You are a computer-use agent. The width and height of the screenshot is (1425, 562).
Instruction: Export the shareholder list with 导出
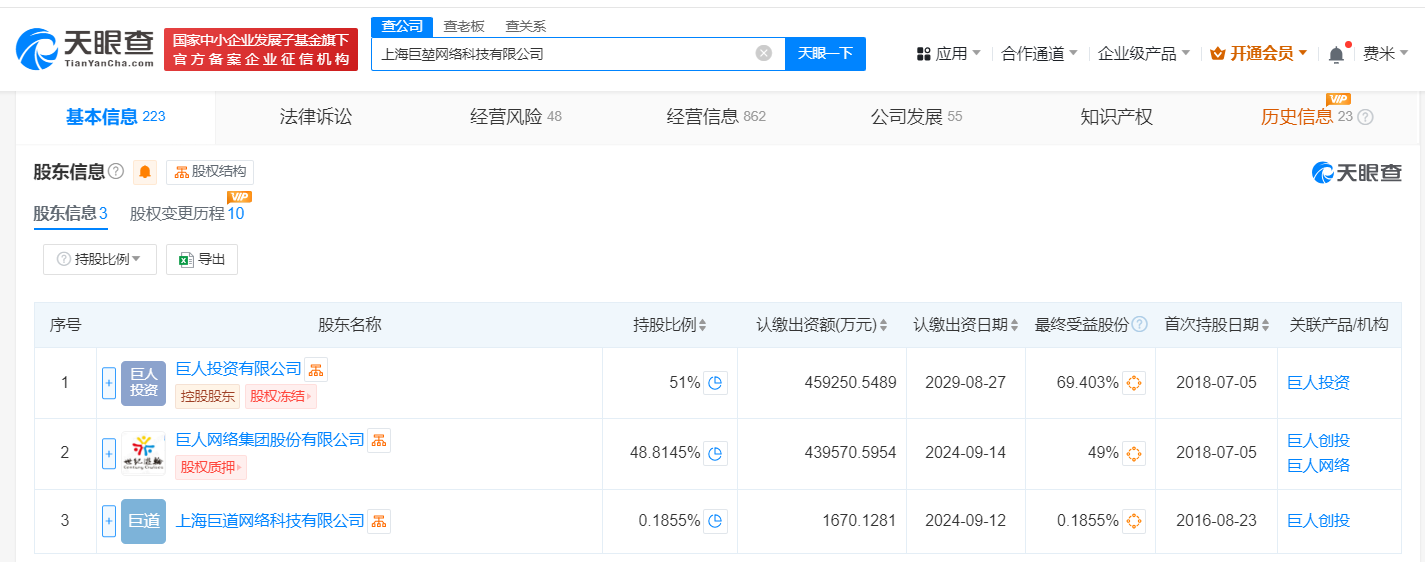(x=202, y=259)
